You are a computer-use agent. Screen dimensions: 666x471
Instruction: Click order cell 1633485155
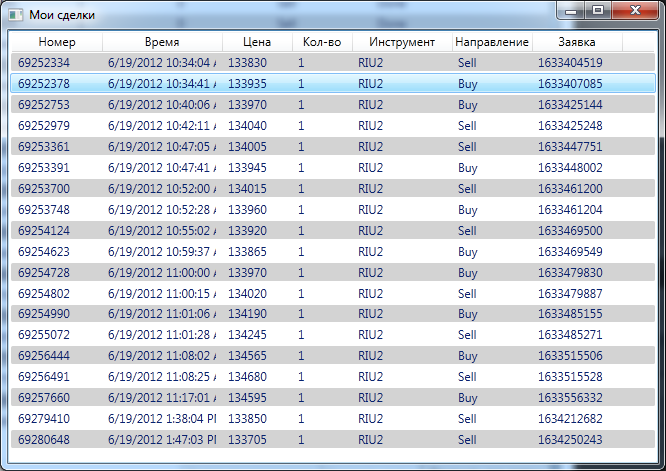[x=570, y=314]
